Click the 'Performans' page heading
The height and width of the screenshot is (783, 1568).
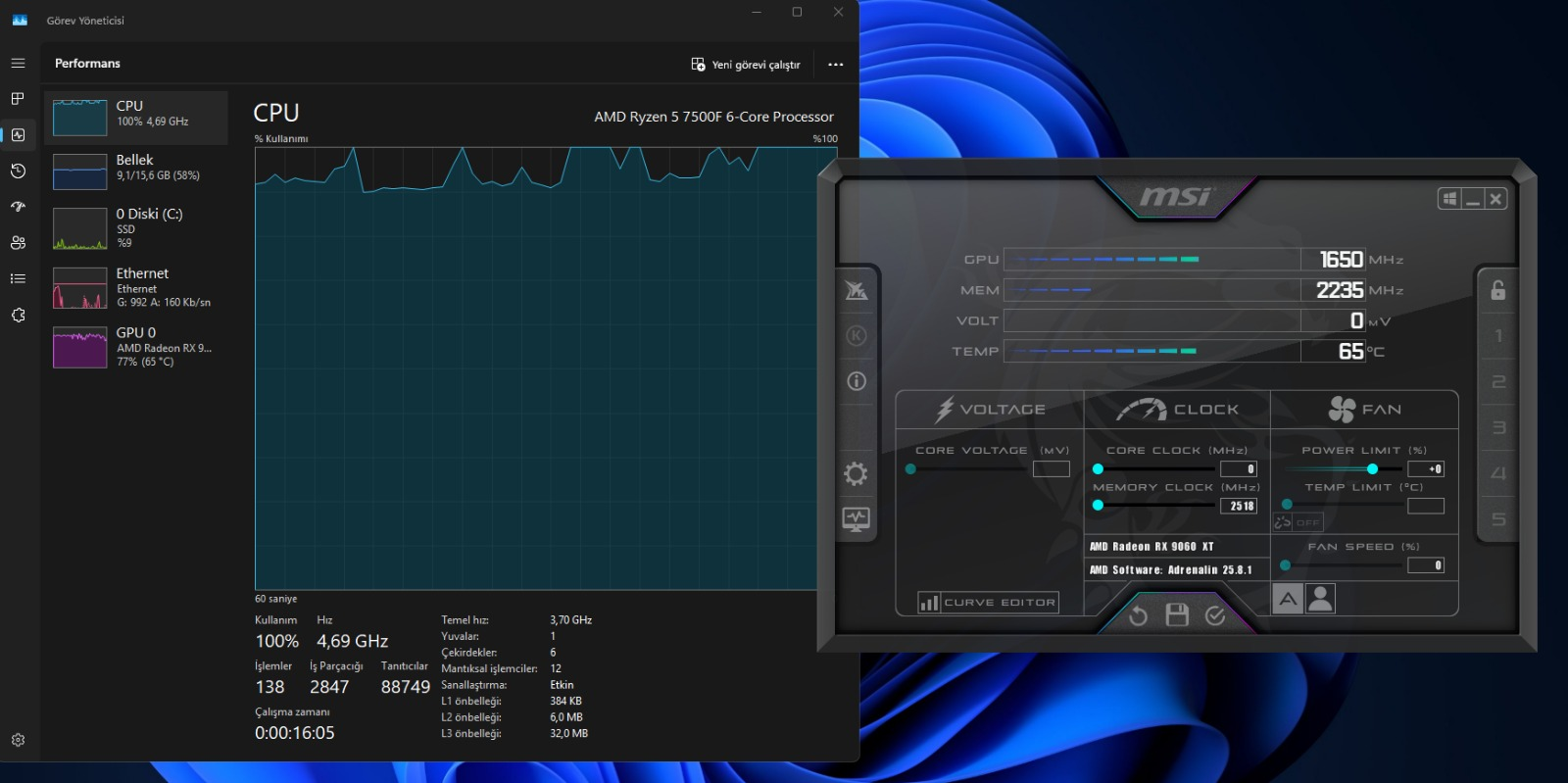coord(87,64)
